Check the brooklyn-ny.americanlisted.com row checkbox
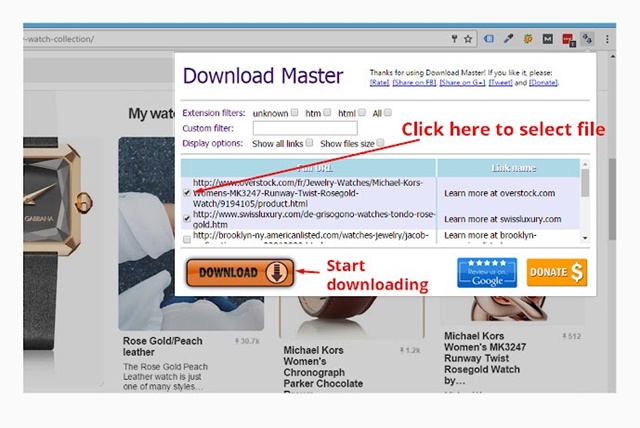Screen dimensions: 640x428 (187, 240)
